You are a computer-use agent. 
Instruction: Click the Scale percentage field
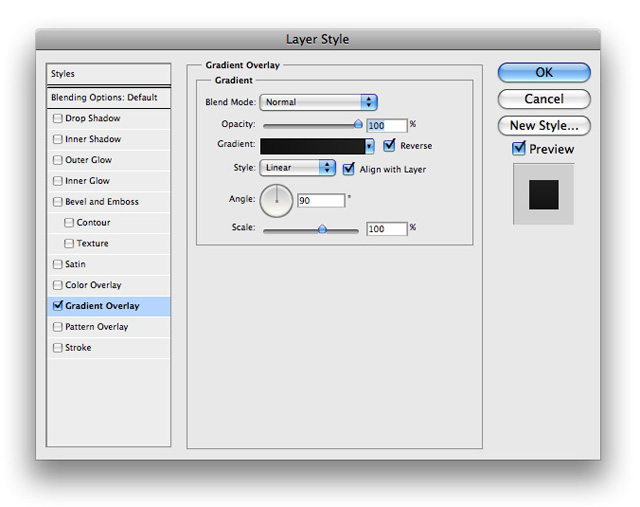(x=387, y=229)
